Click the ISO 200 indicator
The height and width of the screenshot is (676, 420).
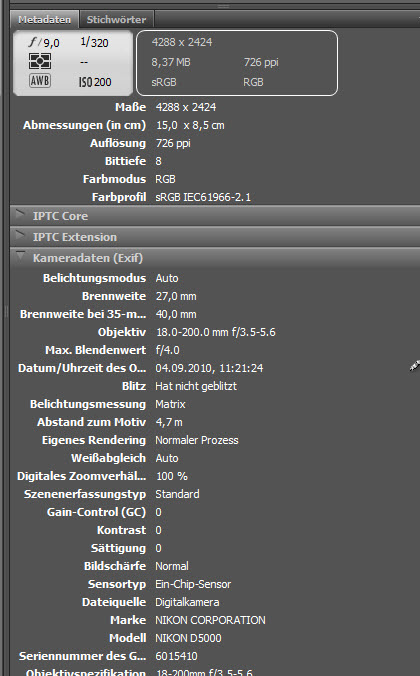pyautogui.click(x=95, y=81)
